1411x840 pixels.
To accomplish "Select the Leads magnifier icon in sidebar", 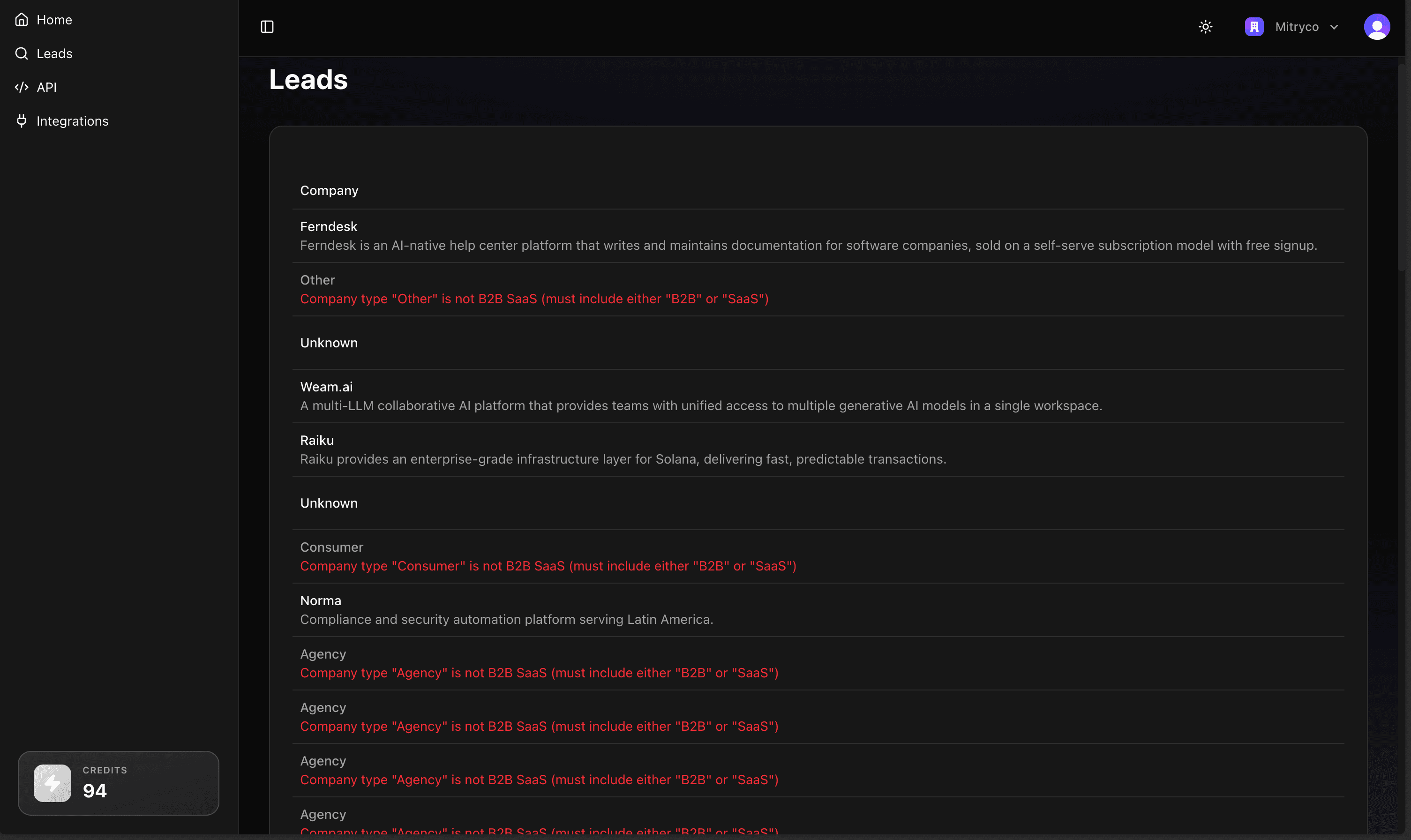I will 22,53.
